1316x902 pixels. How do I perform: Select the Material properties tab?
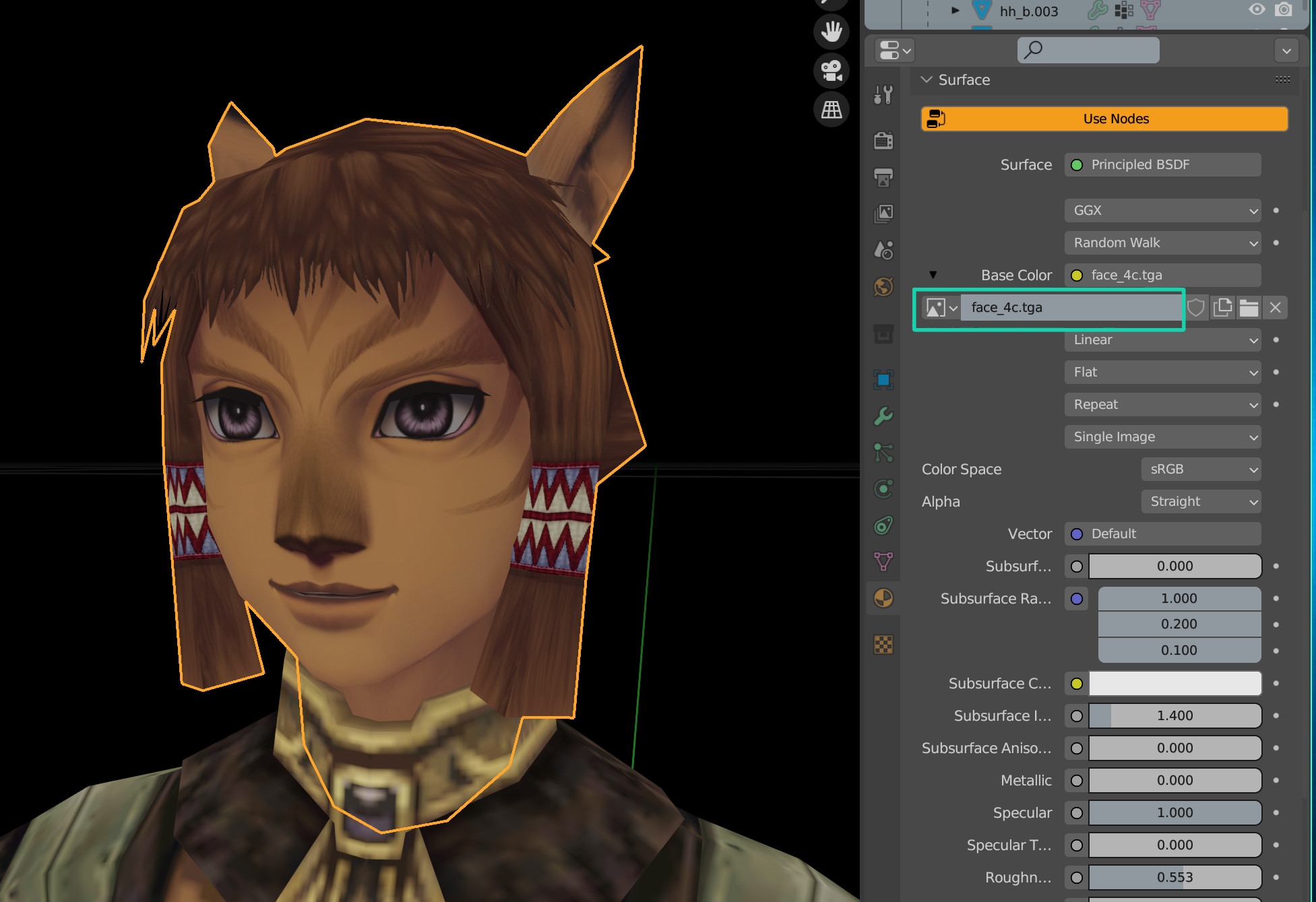tap(883, 598)
